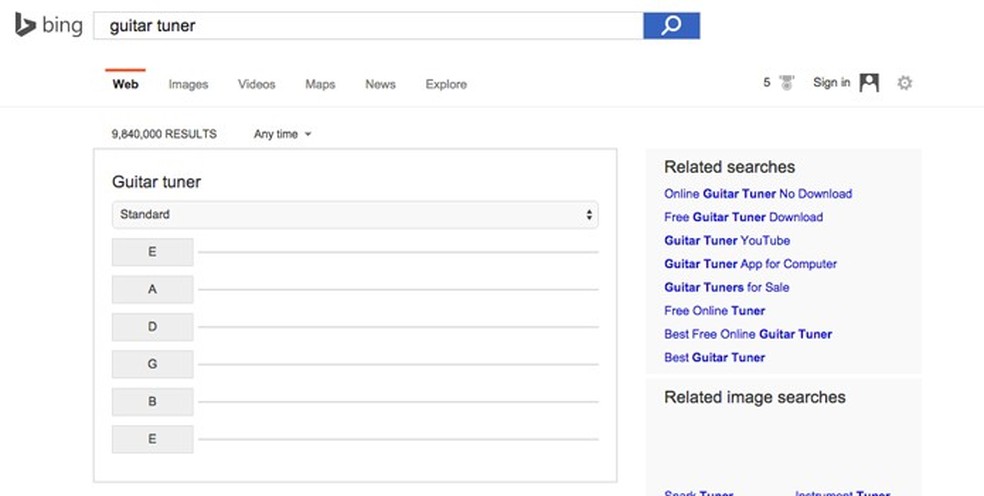Play the high E string at bottom
Screen dimensions: 984x496
coord(152,439)
